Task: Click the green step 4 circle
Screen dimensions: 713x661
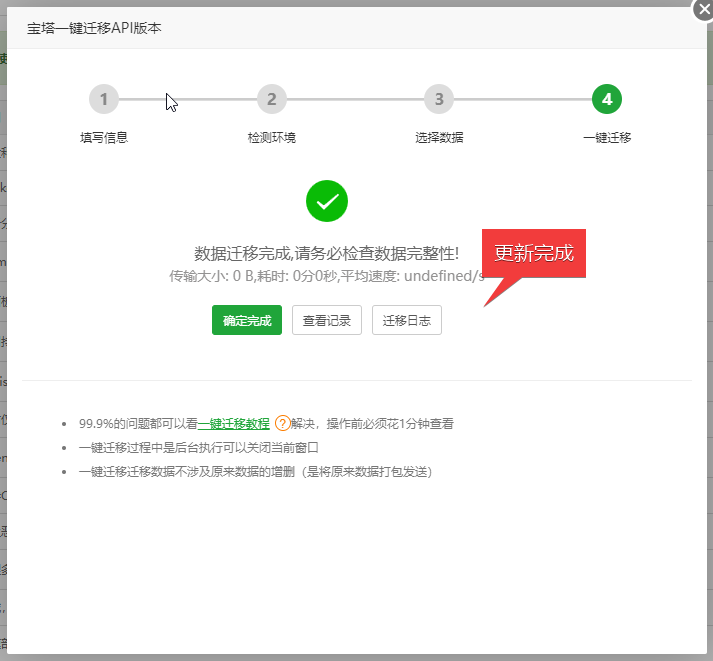Action: tap(607, 99)
